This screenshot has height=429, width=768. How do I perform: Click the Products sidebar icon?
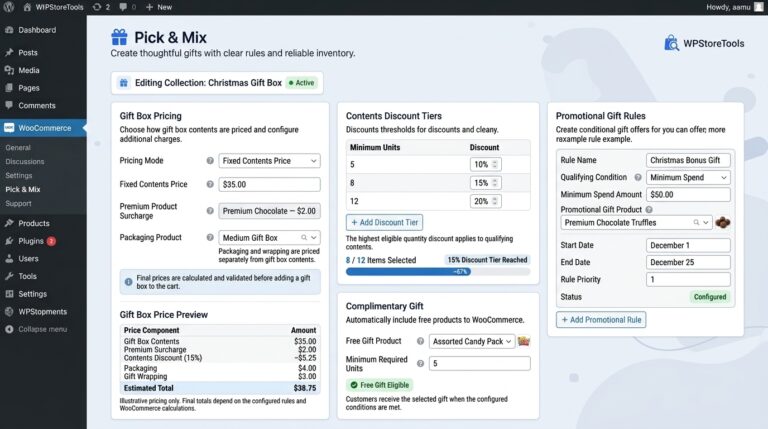[x=9, y=223]
